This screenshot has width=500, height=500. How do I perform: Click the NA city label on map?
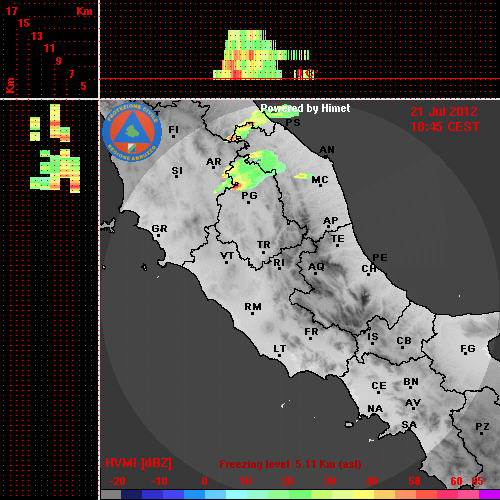(375, 408)
